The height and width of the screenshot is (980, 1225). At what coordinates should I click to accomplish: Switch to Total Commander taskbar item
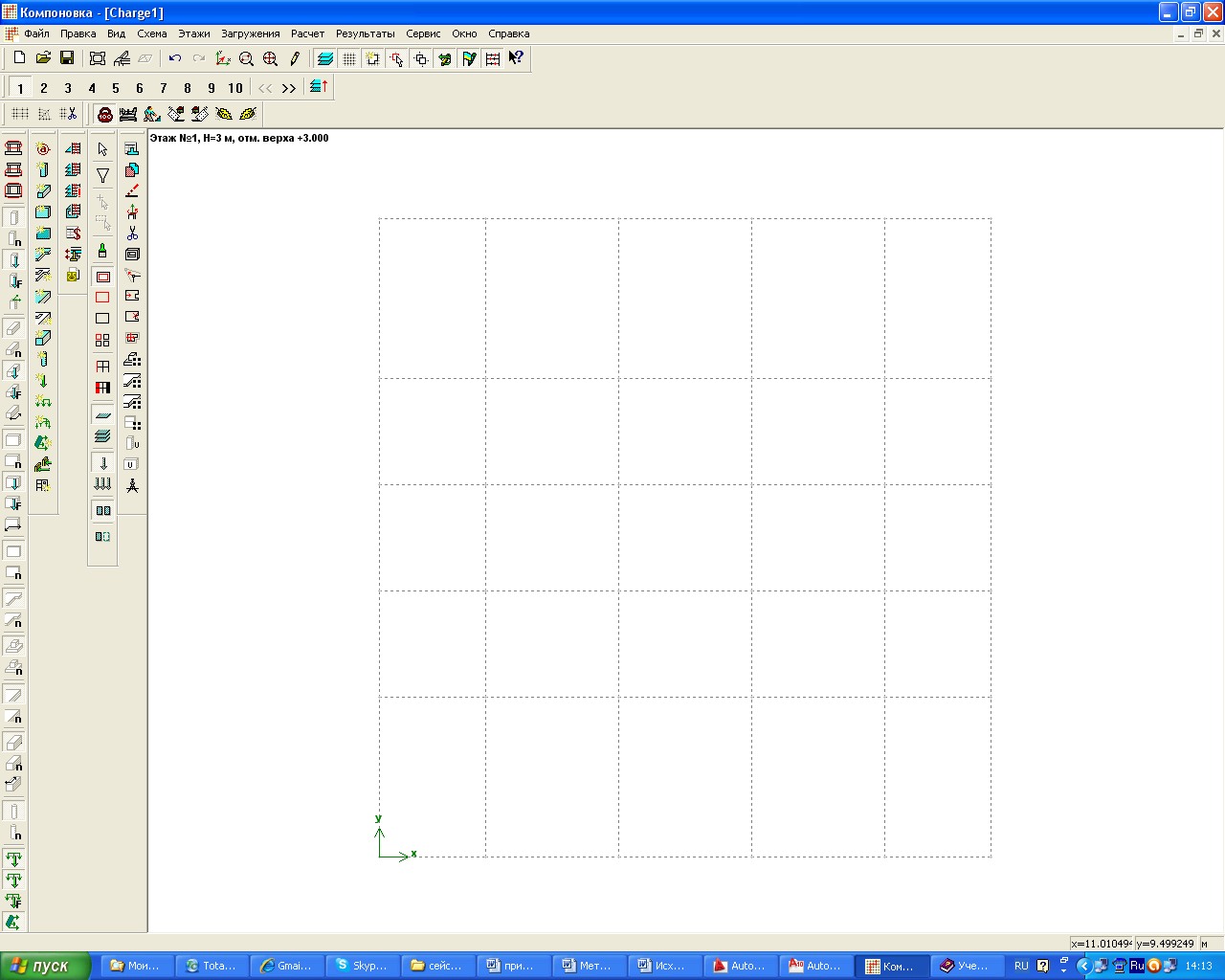(x=211, y=966)
